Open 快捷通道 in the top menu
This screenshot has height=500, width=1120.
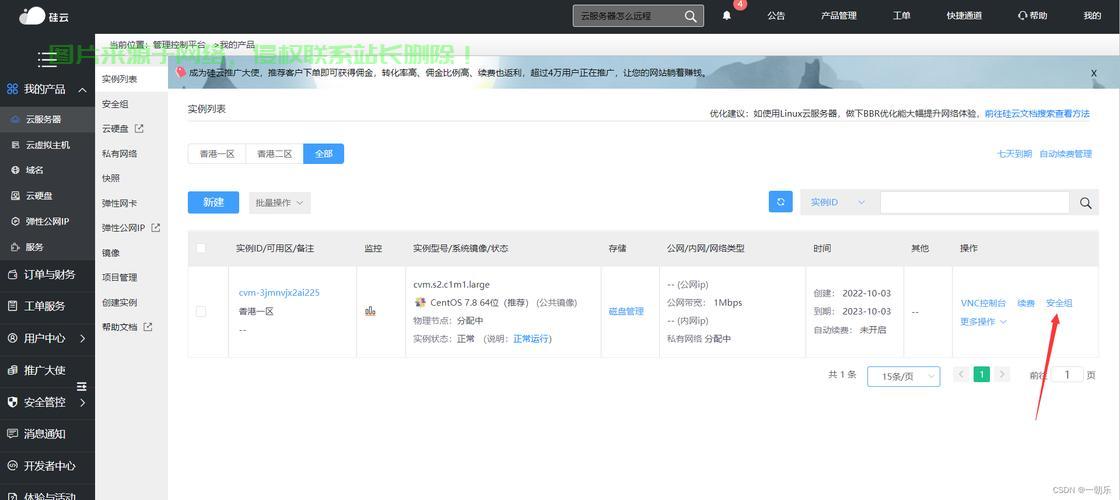point(964,16)
